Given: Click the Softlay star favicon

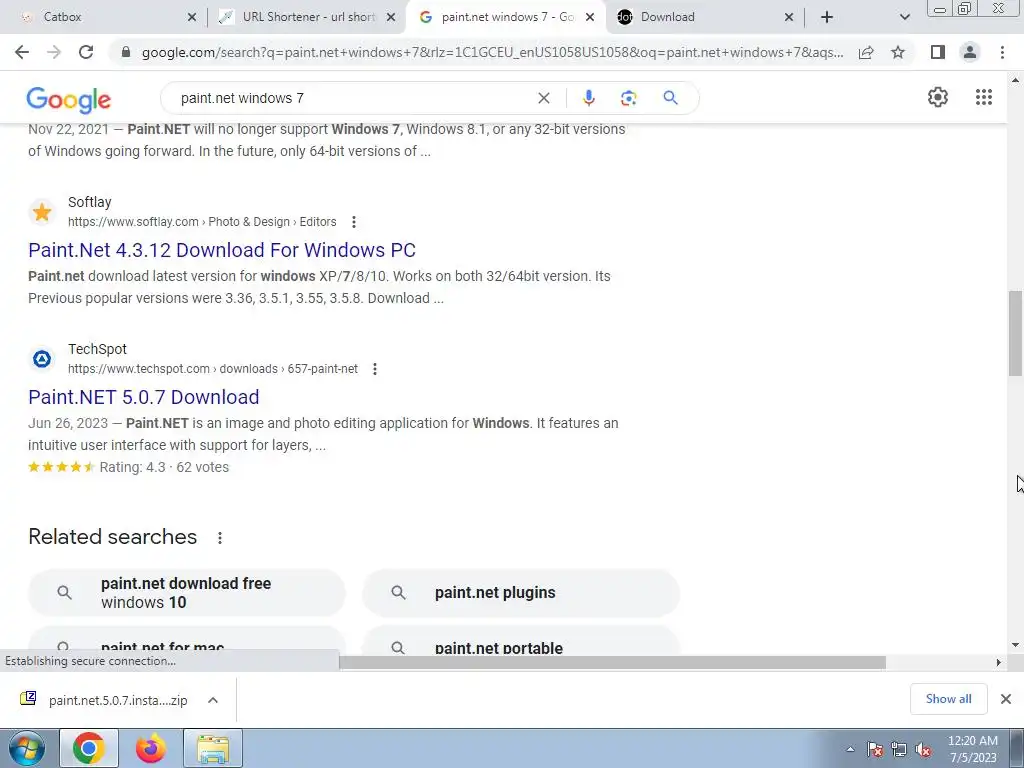Looking at the screenshot, I should tap(42, 212).
